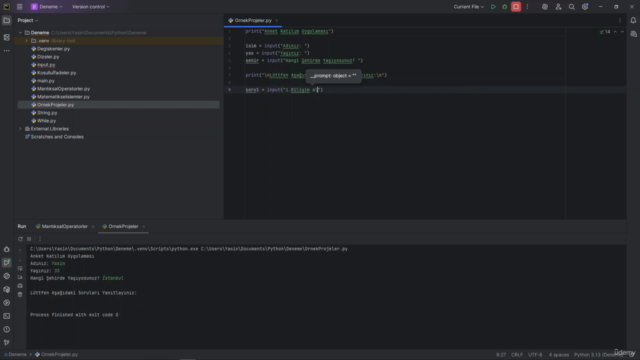Image resolution: width=640 pixels, height=360 pixels.
Task: Start debugging with the bug icon
Action: (504, 7)
